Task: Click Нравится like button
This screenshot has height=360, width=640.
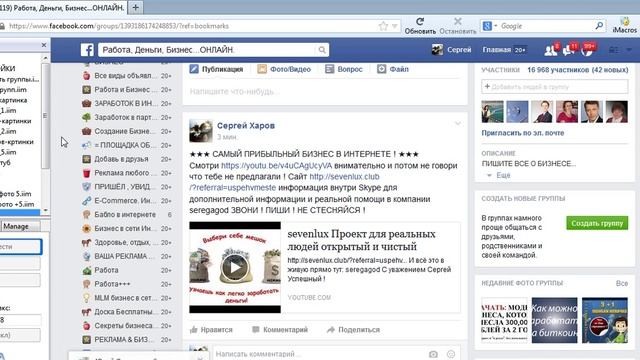Action: [x=211, y=330]
